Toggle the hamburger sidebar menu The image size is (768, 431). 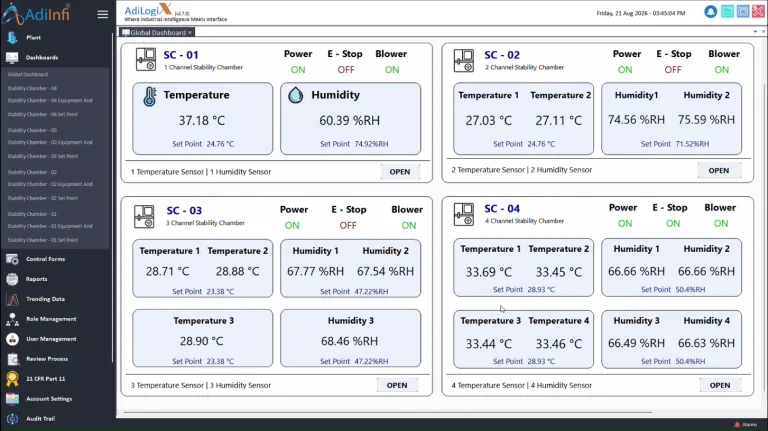pos(102,14)
